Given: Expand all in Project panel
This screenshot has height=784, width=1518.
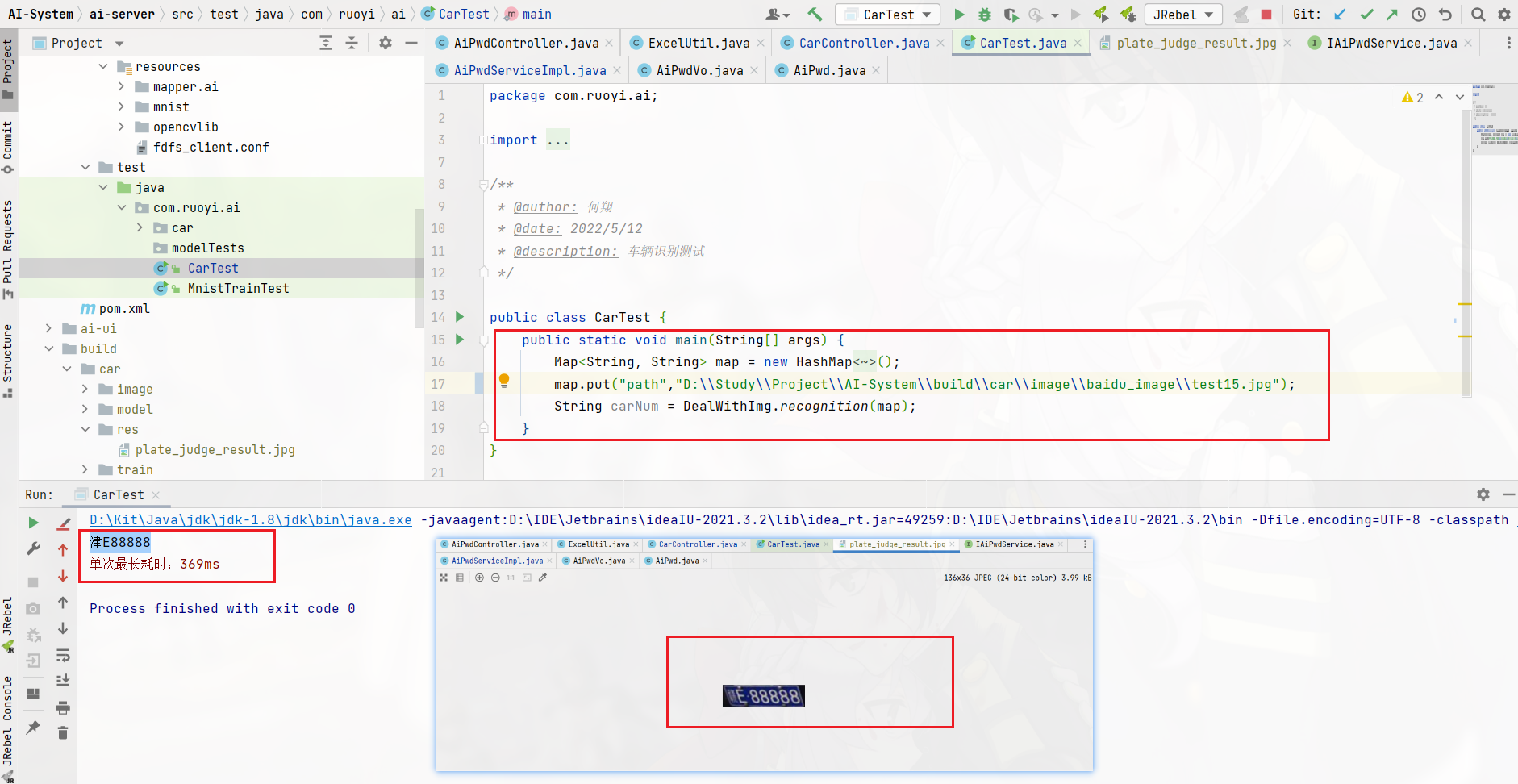Looking at the screenshot, I should coord(326,43).
